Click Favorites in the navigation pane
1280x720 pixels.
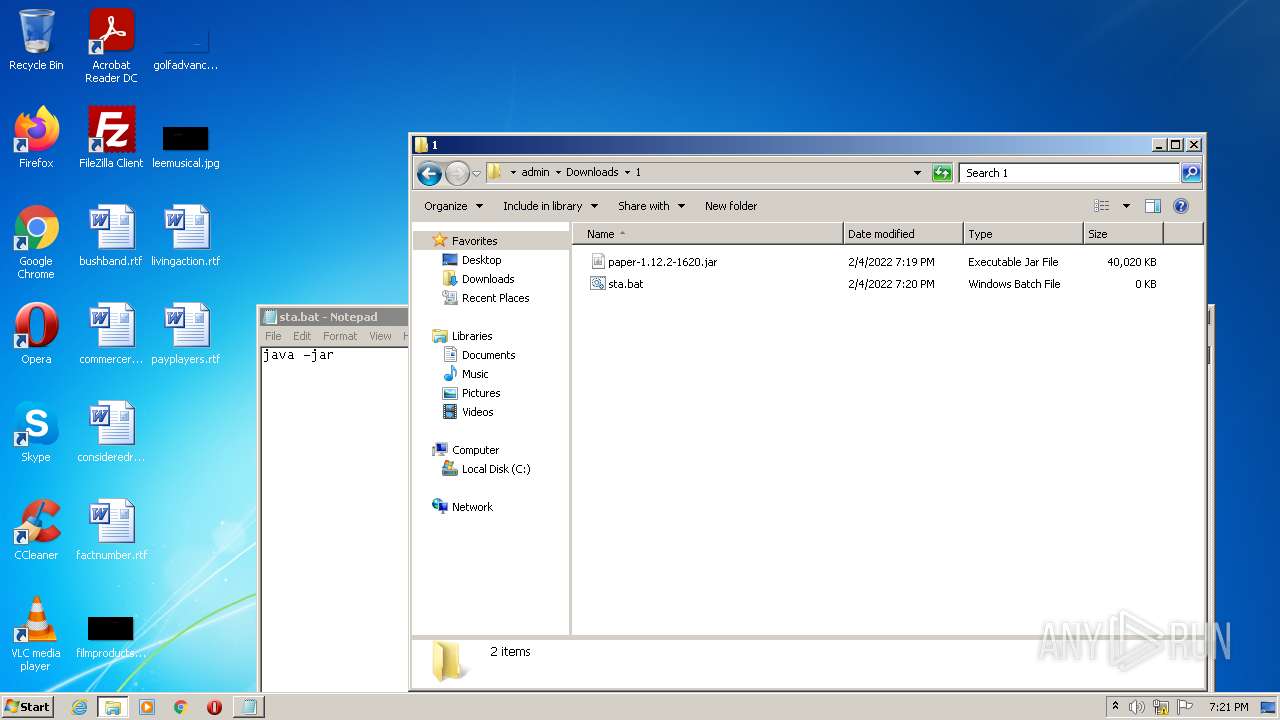click(x=474, y=241)
